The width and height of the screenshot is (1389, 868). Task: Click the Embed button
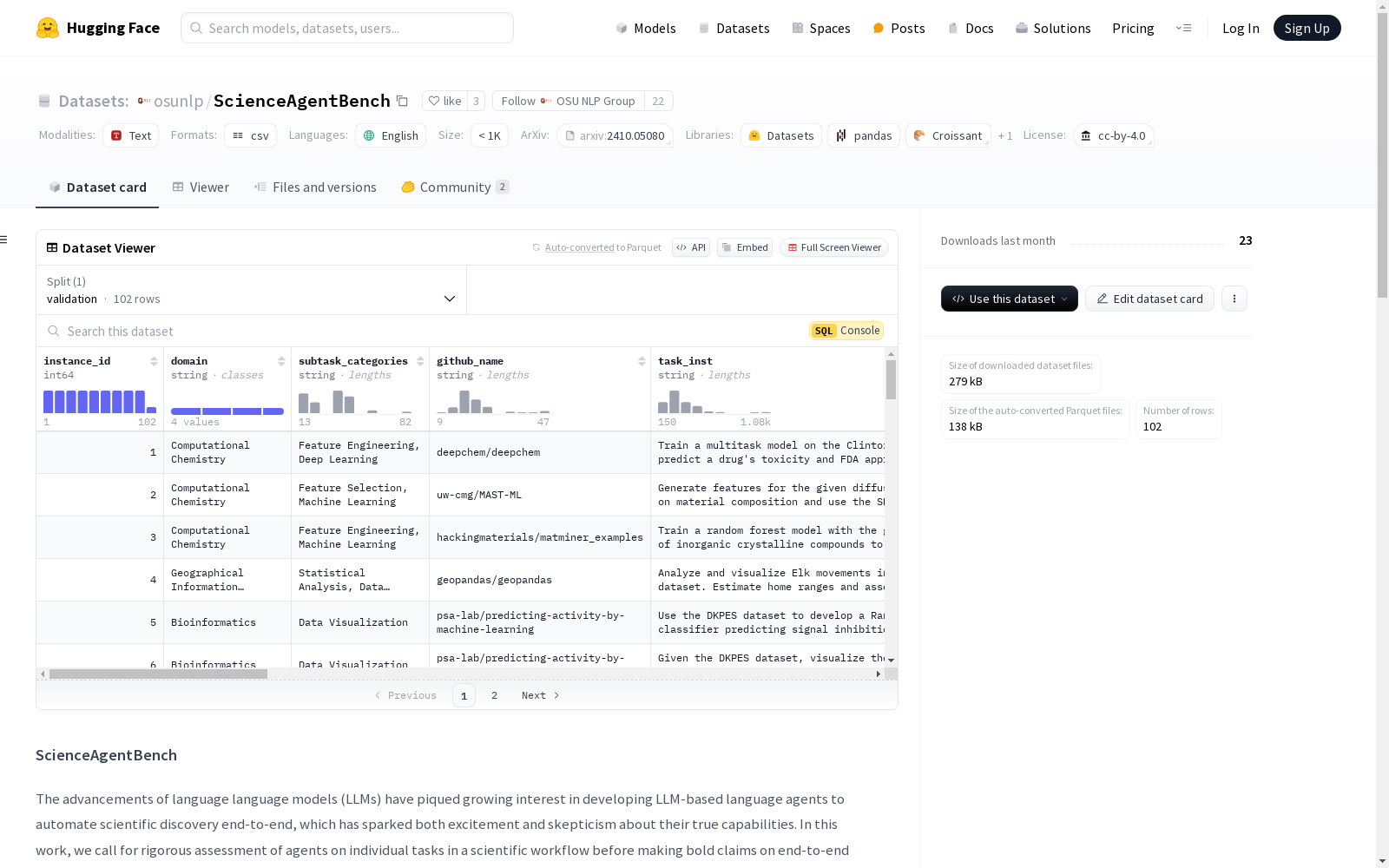click(x=745, y=247)
